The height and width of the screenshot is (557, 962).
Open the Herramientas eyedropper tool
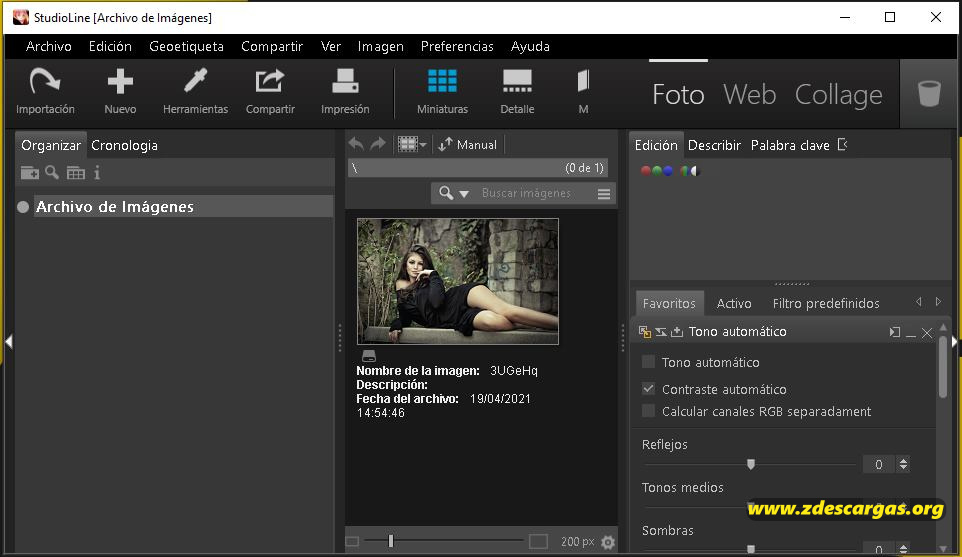point(195,82)
